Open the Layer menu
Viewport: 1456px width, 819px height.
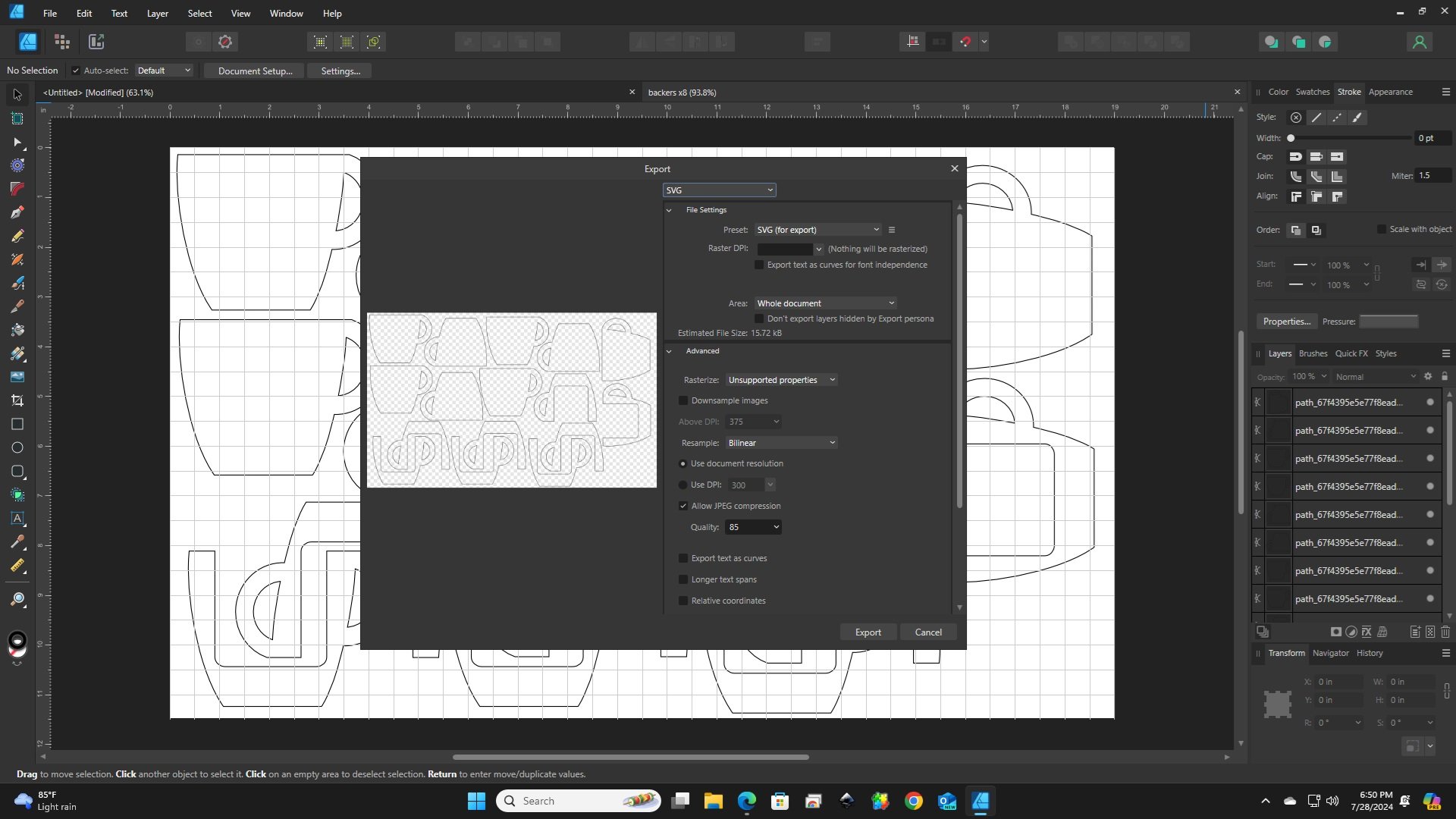pos(157,13)
